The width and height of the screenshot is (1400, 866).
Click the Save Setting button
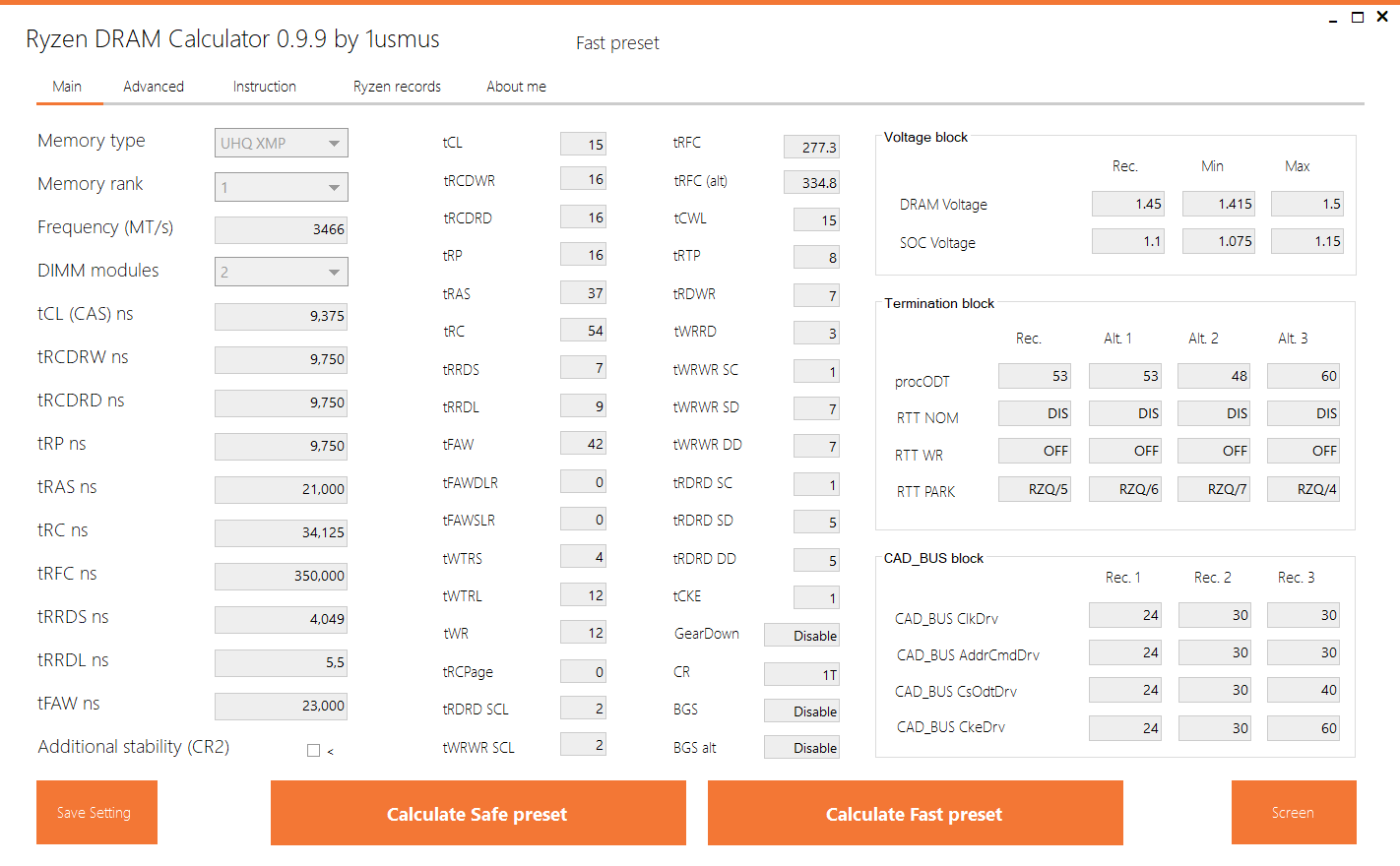tap(96, 813)
